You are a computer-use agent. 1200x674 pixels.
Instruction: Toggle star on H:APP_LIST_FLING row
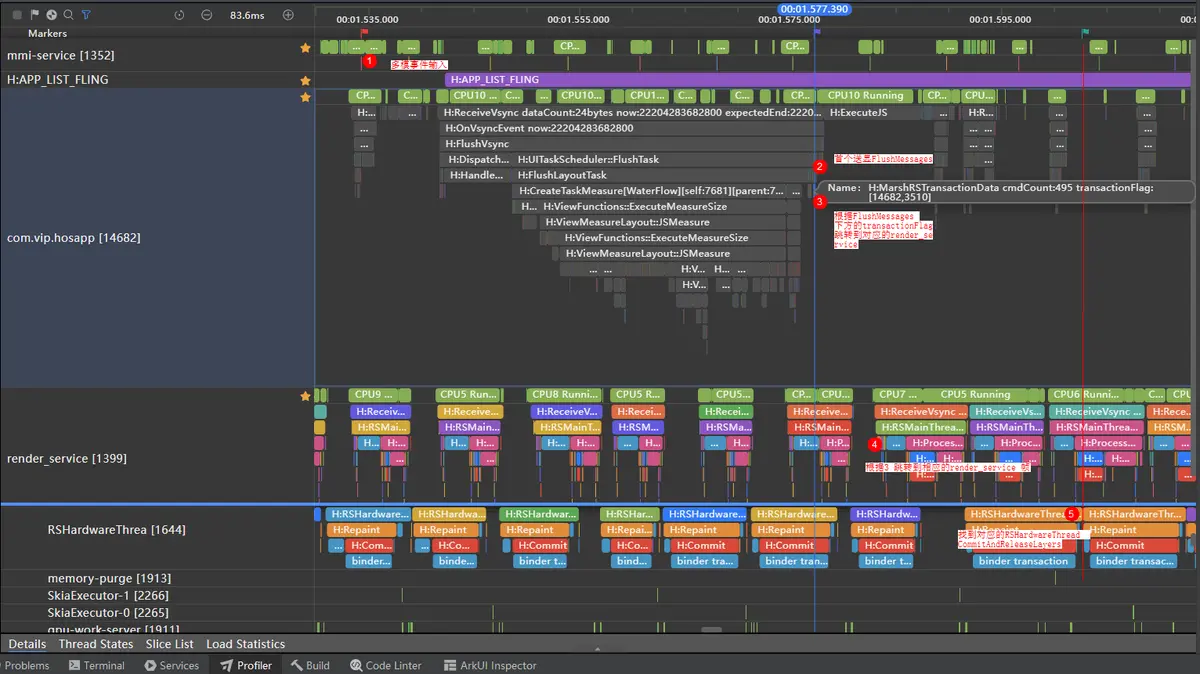306,80
